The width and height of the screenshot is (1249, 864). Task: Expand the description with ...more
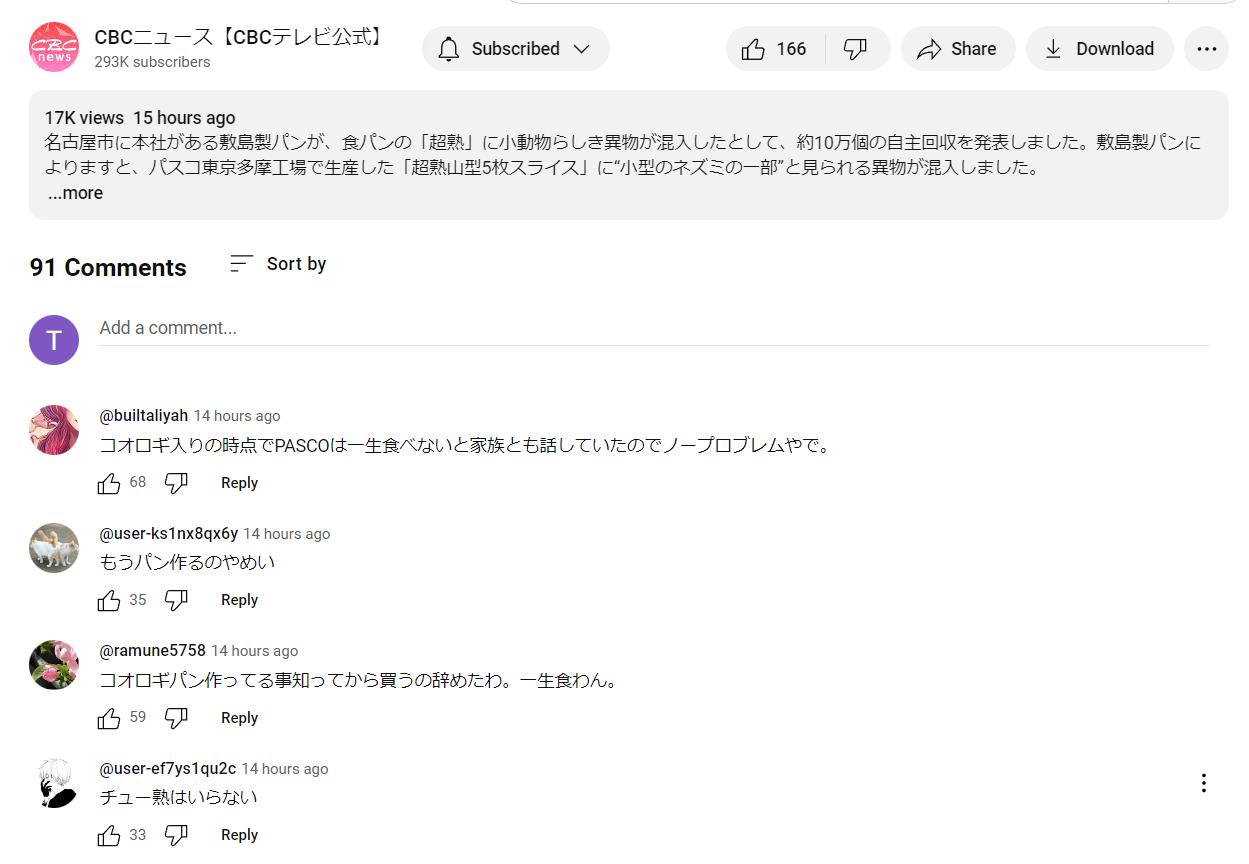pos(75,193)
